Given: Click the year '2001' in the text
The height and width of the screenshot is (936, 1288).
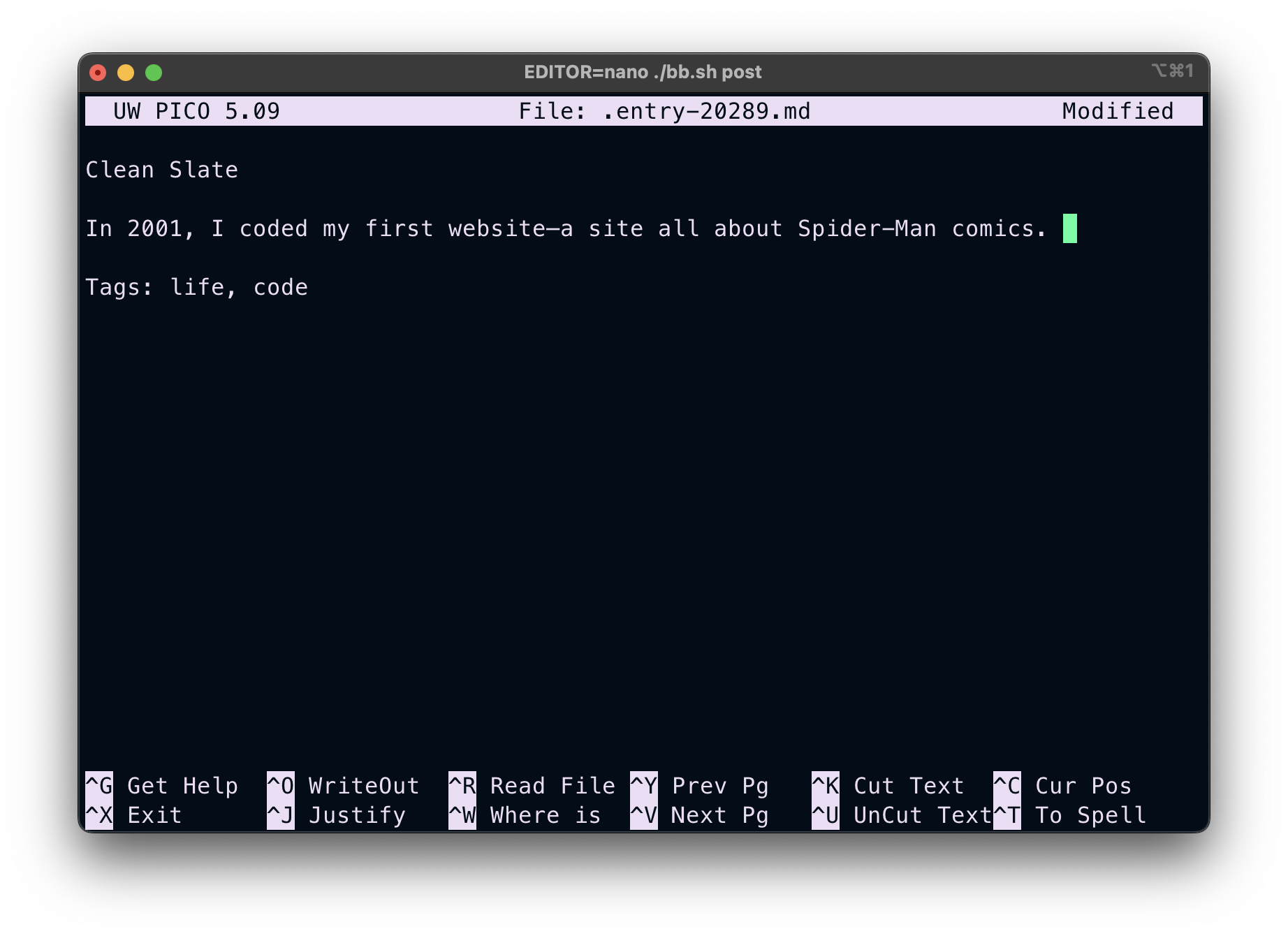Looking at the screenshot, I should [155, 228].
